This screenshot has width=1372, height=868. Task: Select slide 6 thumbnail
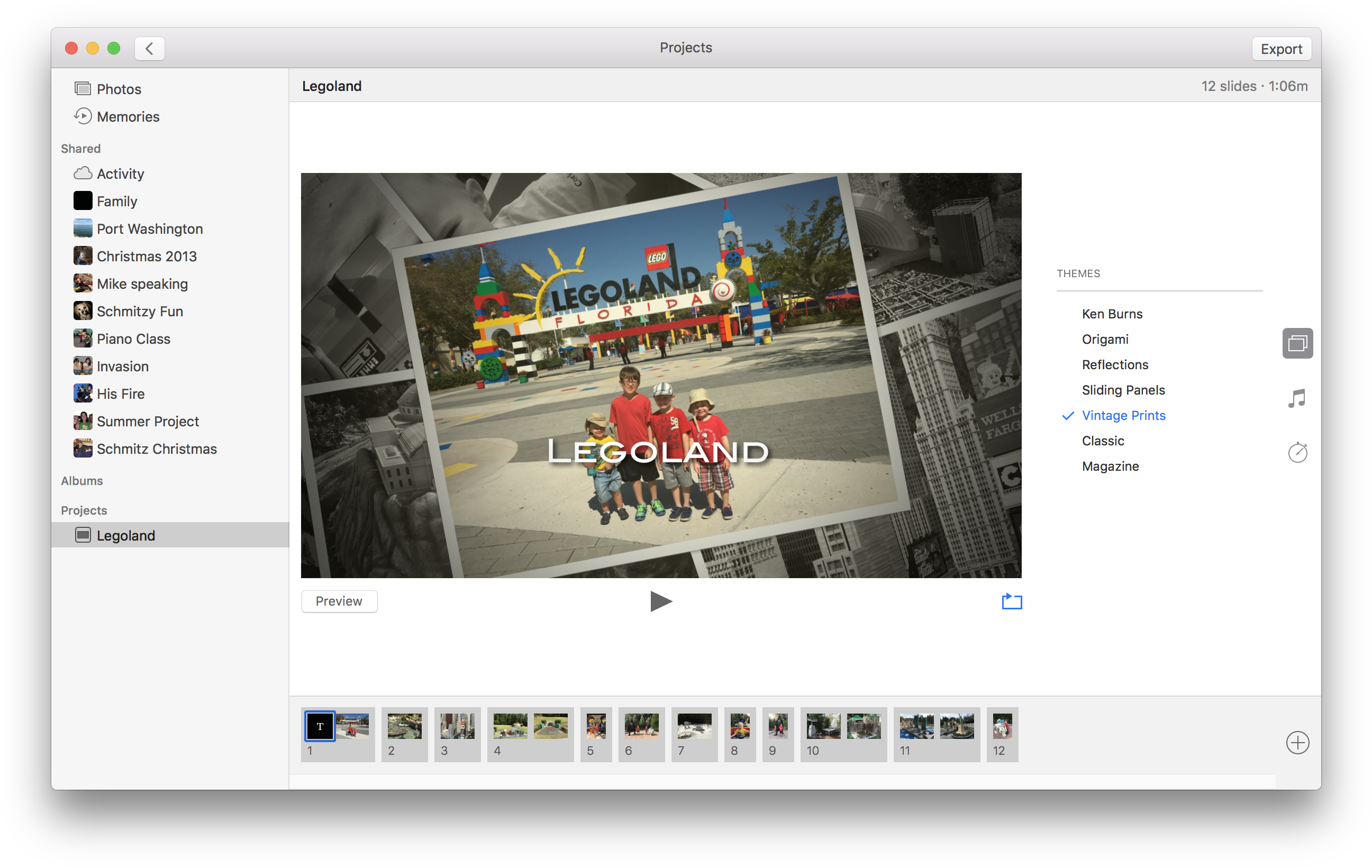tap(642, 726)
